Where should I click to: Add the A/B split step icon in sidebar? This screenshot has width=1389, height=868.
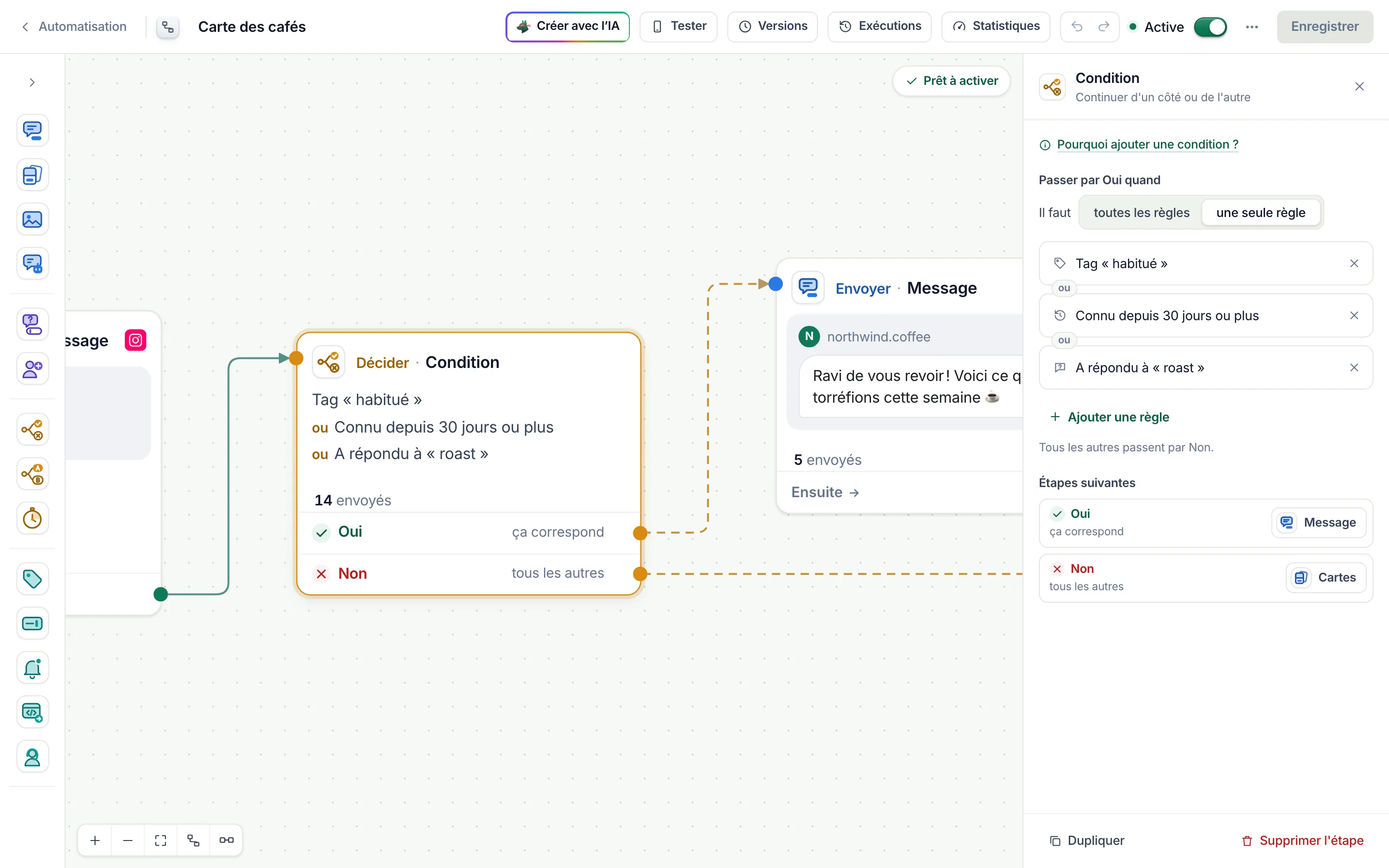click(x=32, y=474)
